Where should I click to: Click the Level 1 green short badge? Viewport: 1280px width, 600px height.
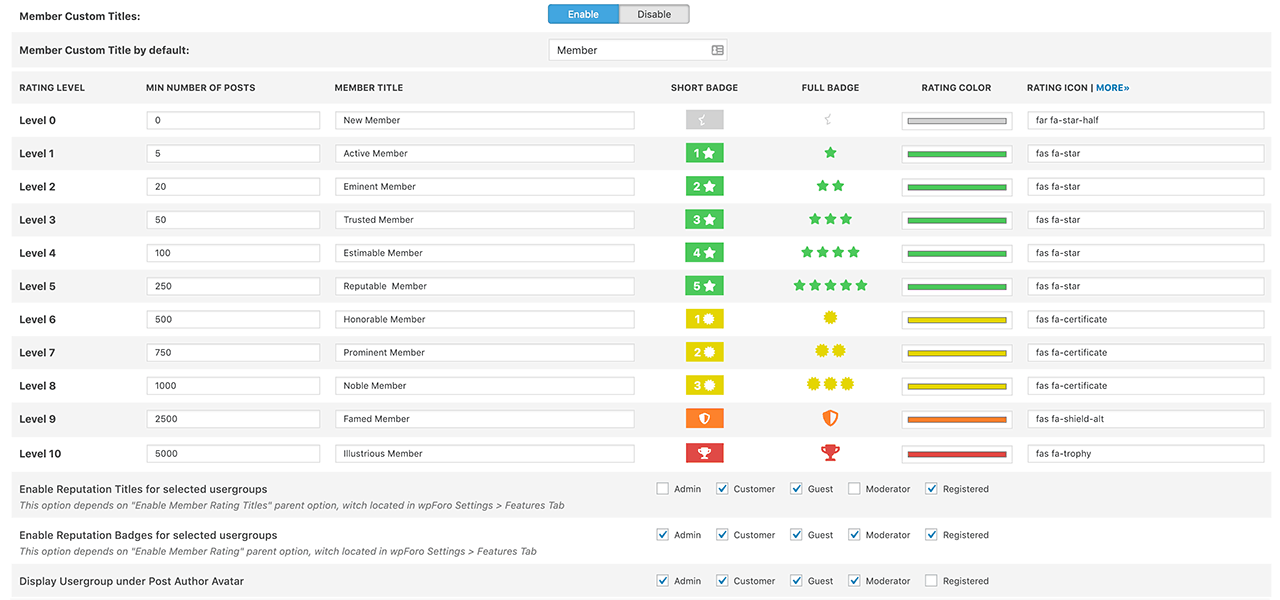704,153
